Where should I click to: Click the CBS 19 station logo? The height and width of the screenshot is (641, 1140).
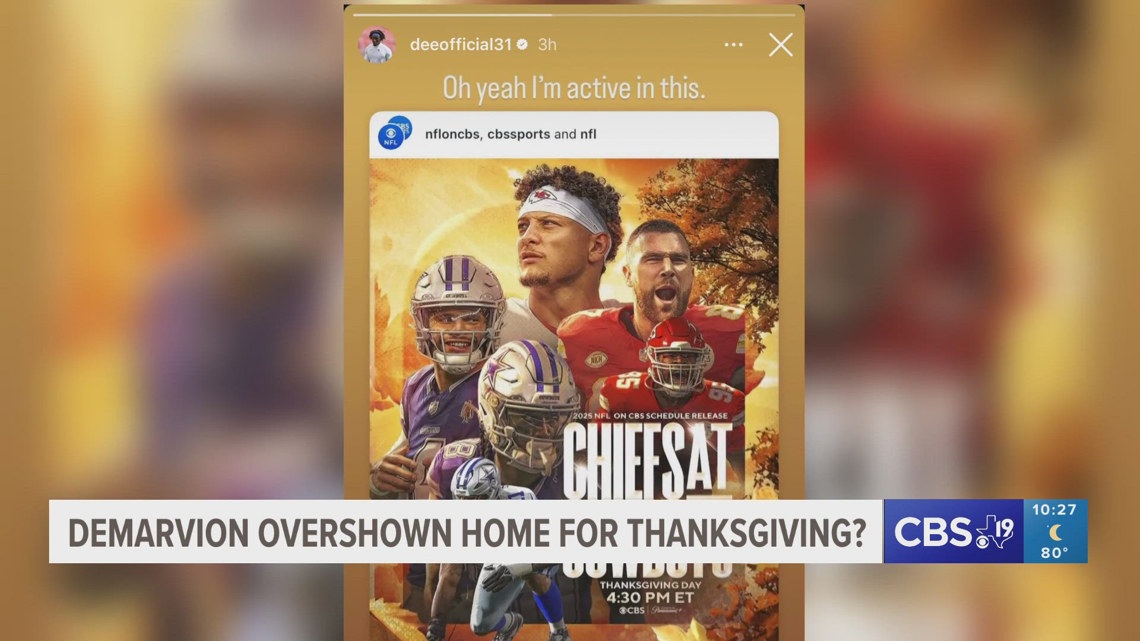(x=953, y=531)
